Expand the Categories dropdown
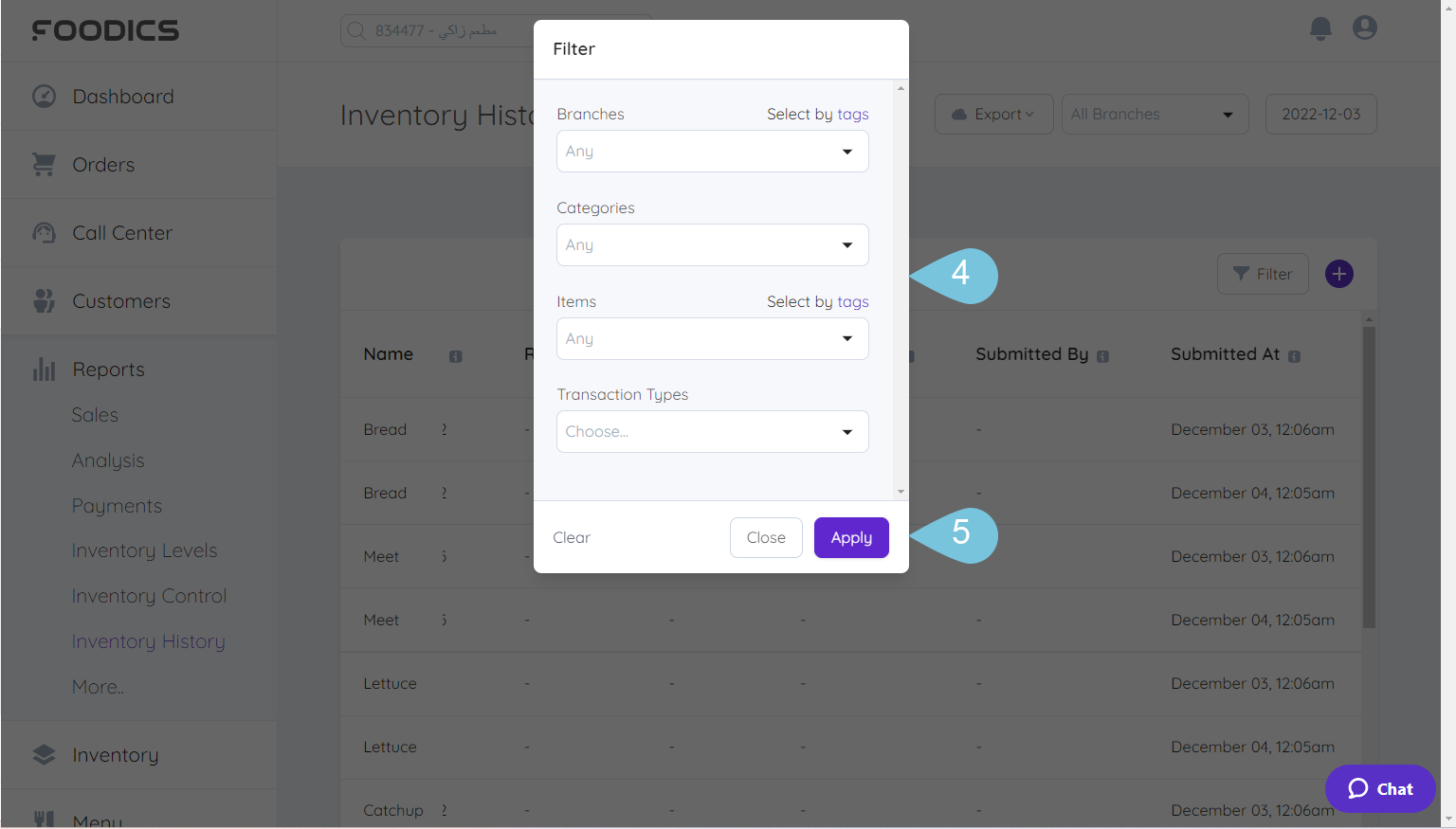Viewport: 1456px width, 829px height. click(712, 245)
